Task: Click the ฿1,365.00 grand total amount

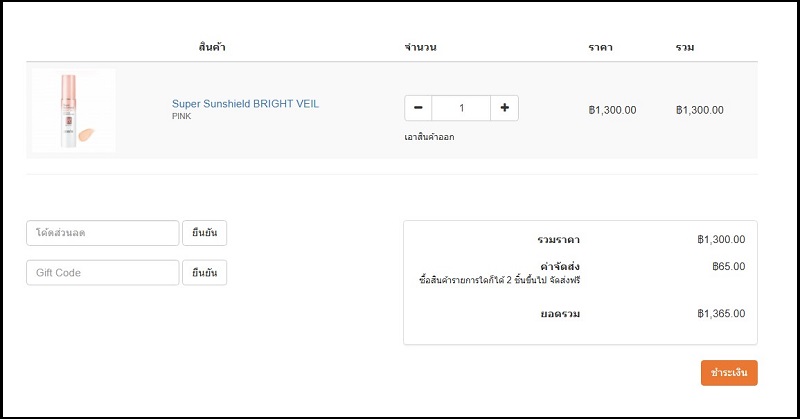Action: pos(721,314)
